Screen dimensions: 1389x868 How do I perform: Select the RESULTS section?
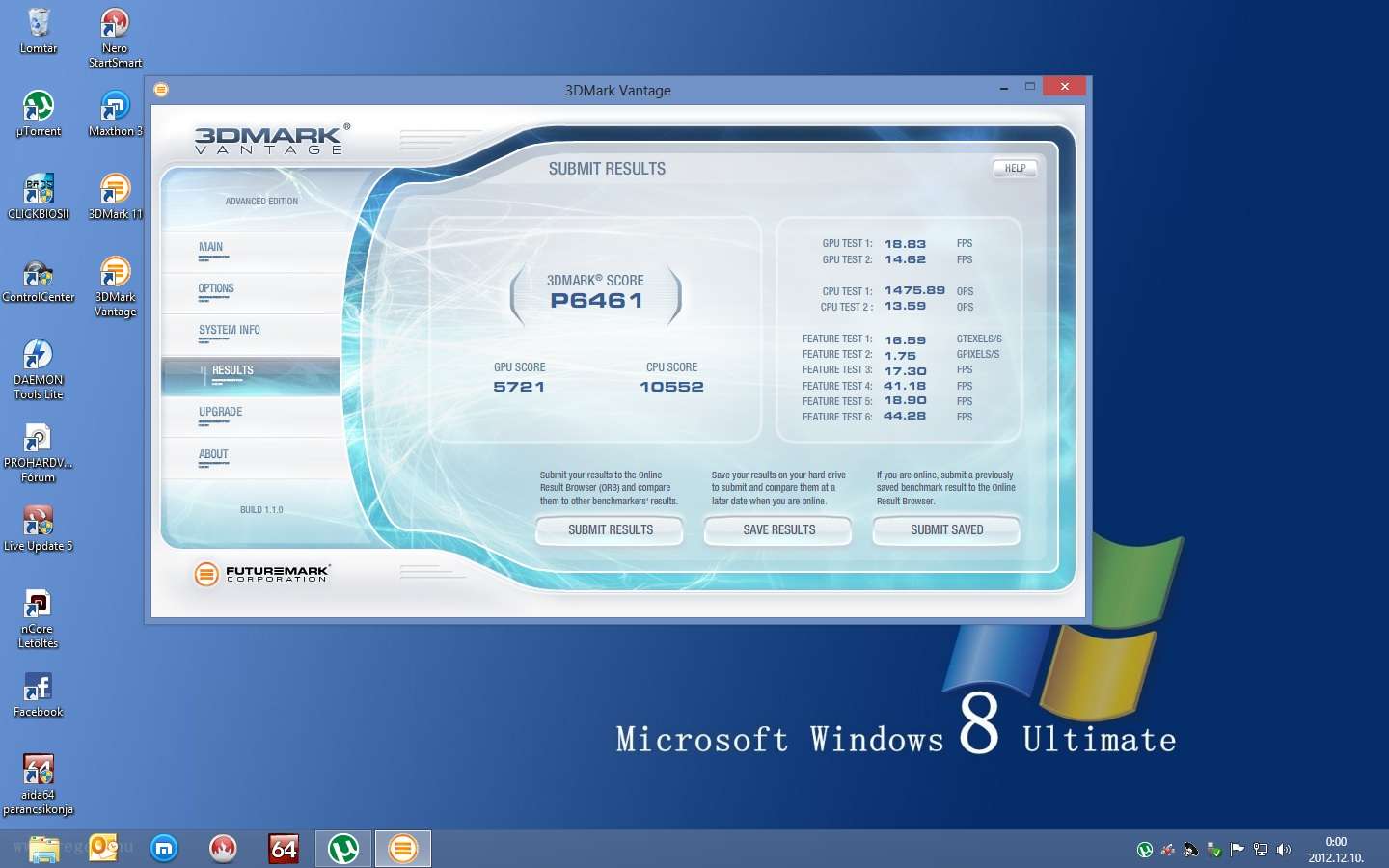tap(251, 377)
